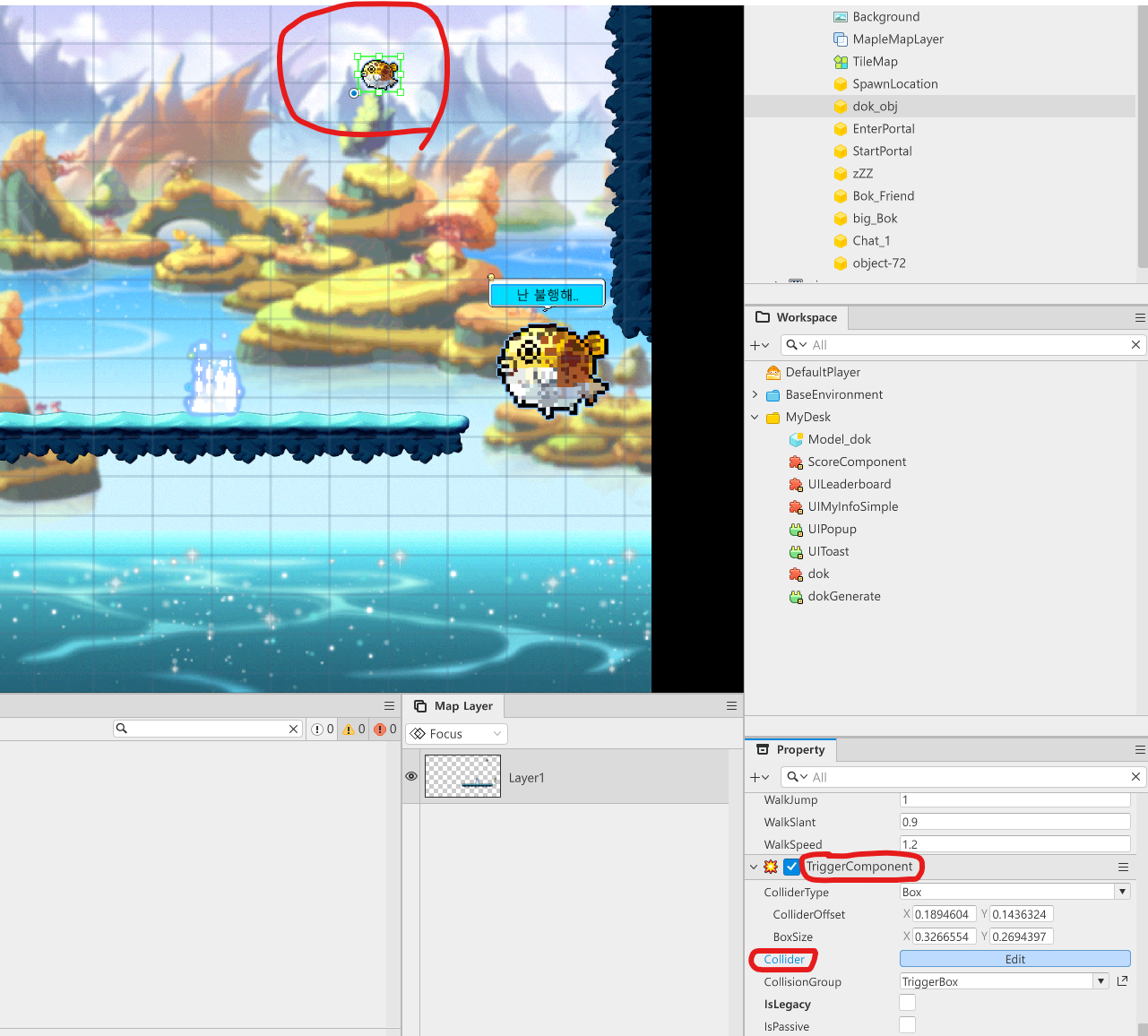The image size is (1148, 1036).
Task: Open the Workspace panel hamburger menu
Action: coord(1140,317)
